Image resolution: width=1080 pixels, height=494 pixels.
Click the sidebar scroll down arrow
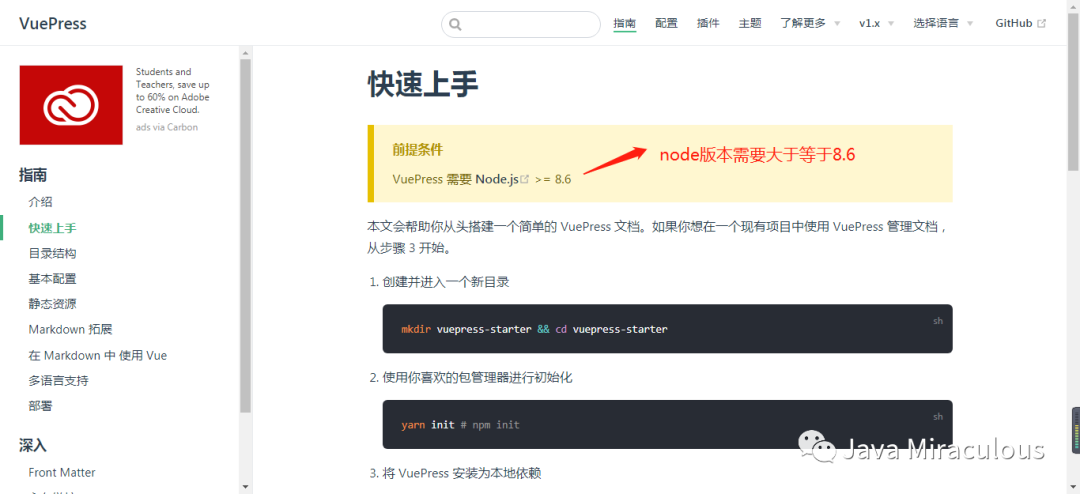[245, 487]
